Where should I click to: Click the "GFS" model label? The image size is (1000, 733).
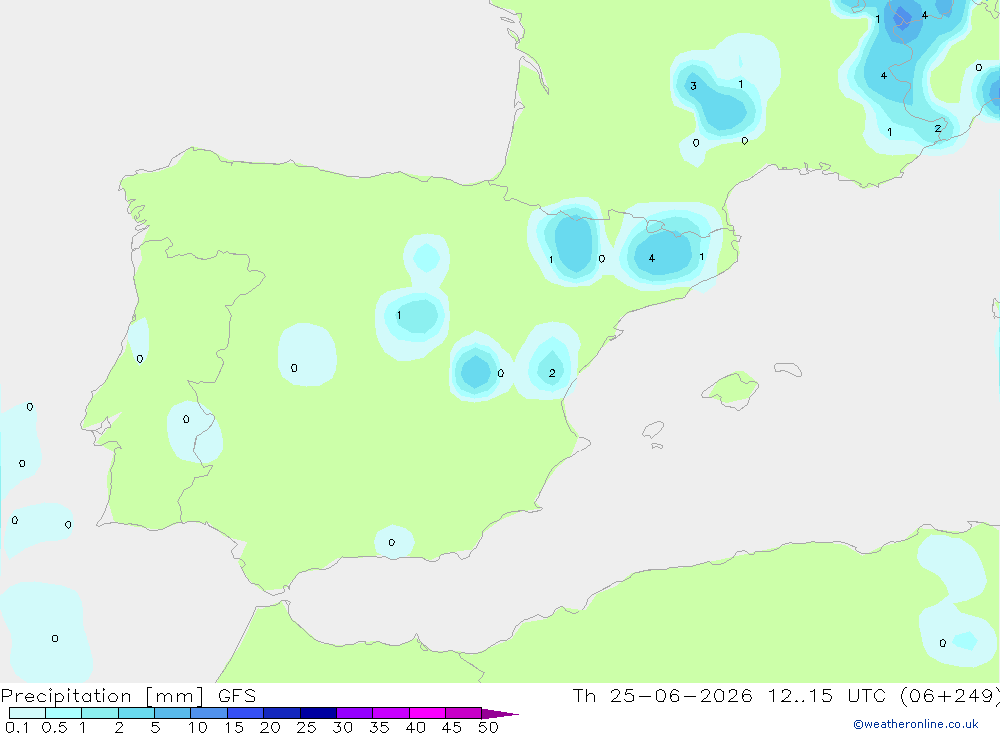(237, 695)
